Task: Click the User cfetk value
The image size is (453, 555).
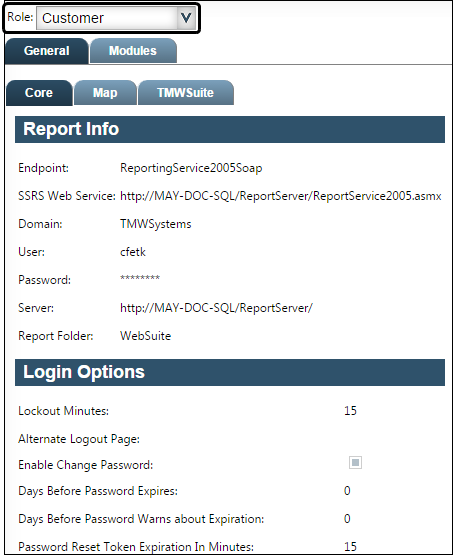Action: pos(133,252)
